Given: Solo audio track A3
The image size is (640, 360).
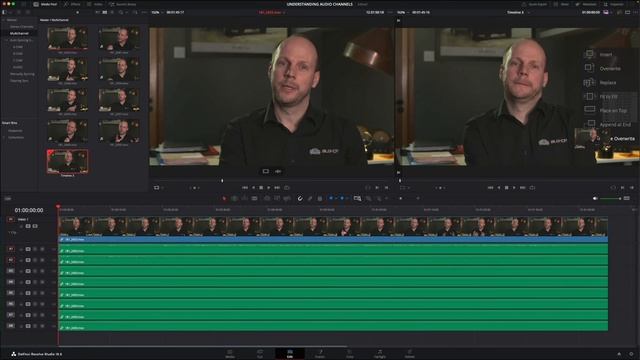Looking at the screenshot, I should point(35,271).
